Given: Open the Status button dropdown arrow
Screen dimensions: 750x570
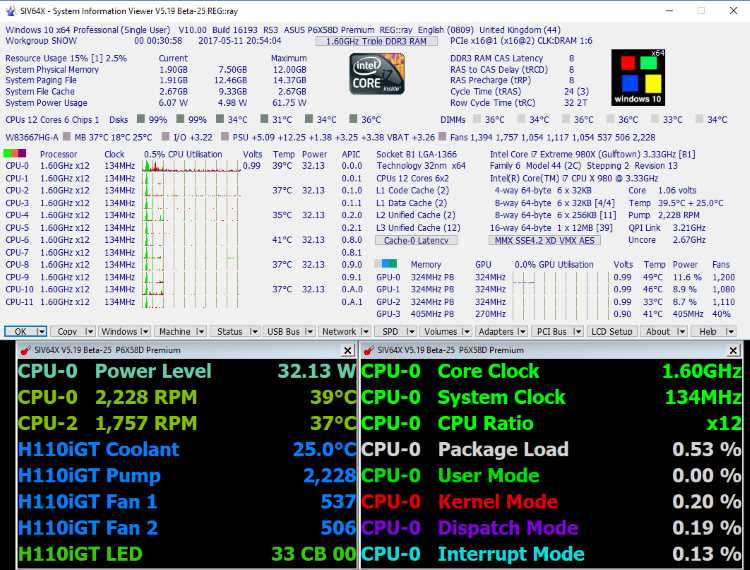Looking at the screenshot, I should [x=254, y=331].
